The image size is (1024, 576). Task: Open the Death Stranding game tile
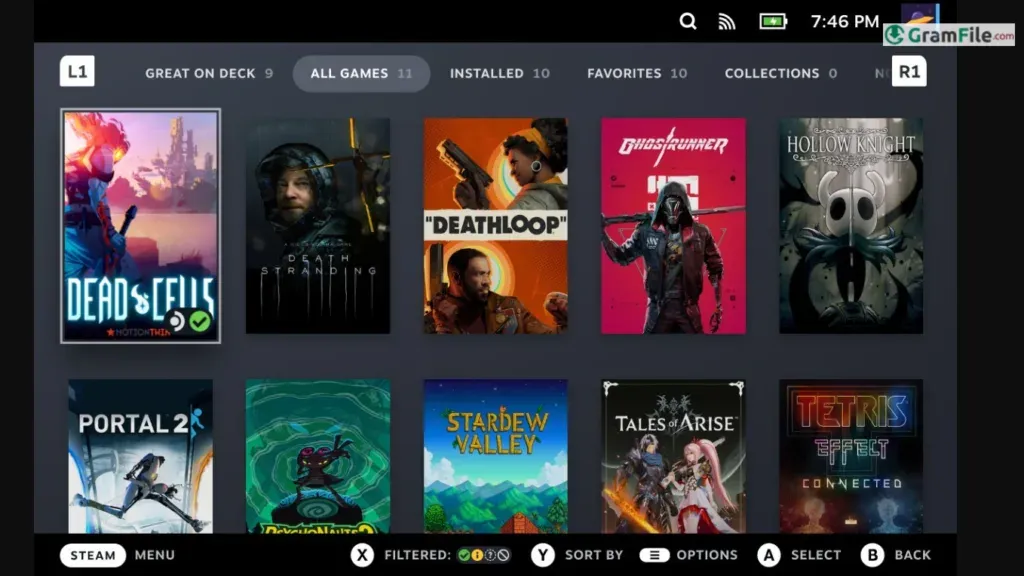(318, 226)
